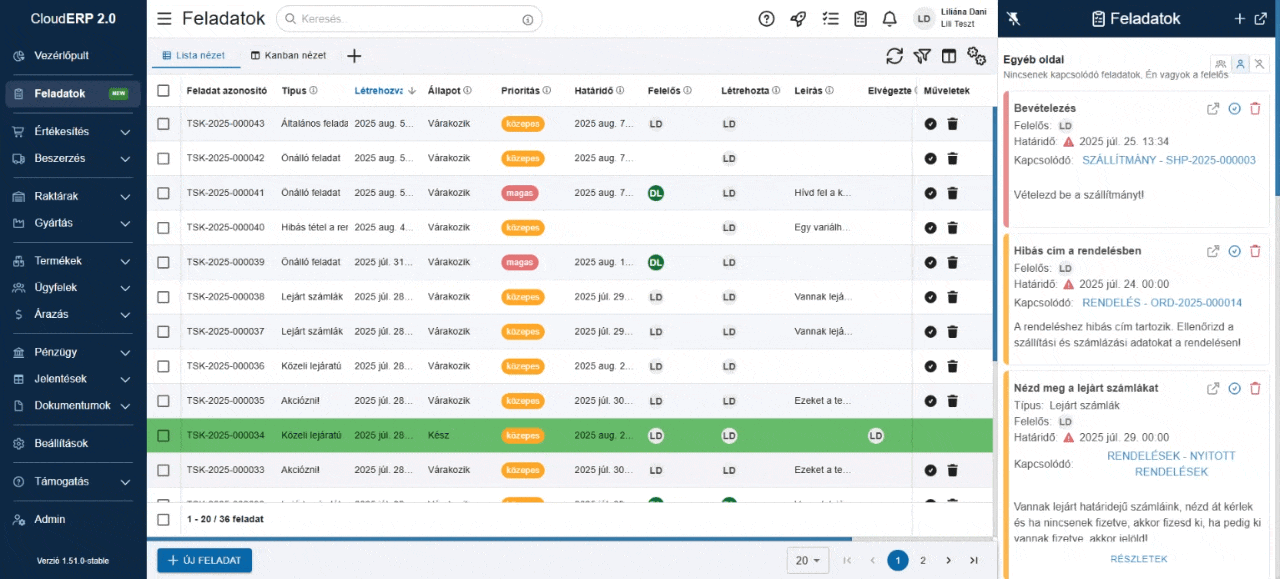
Task: Delete the Bevételezés task with the trash icon
Action: [1255, 110]
